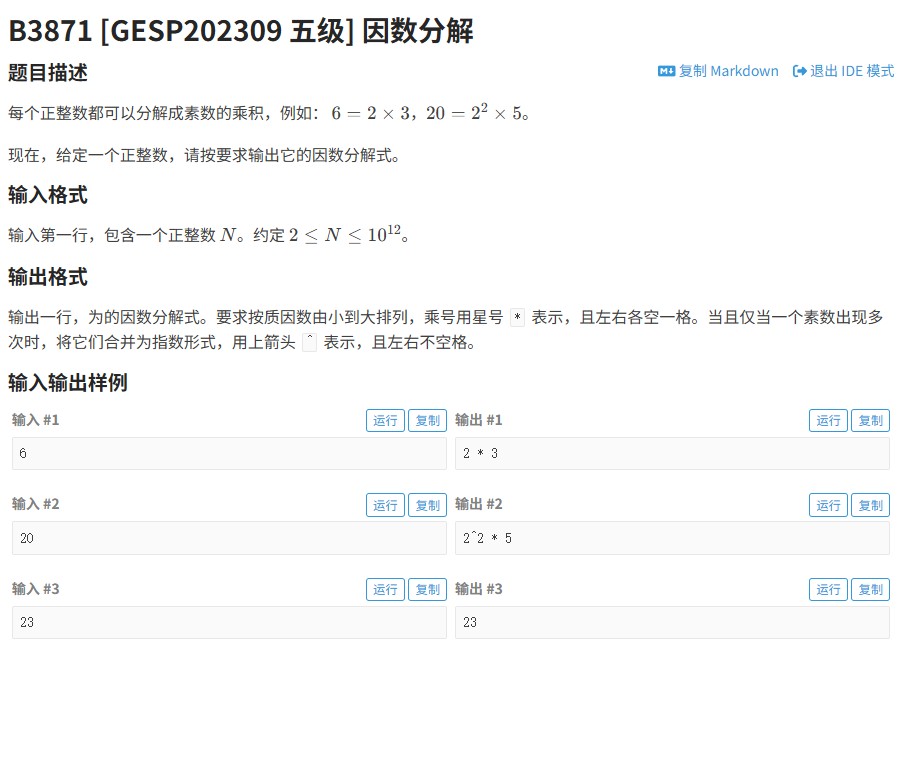
Task: Click 运行 button for 输出 #1
Action: pos(828,421)
